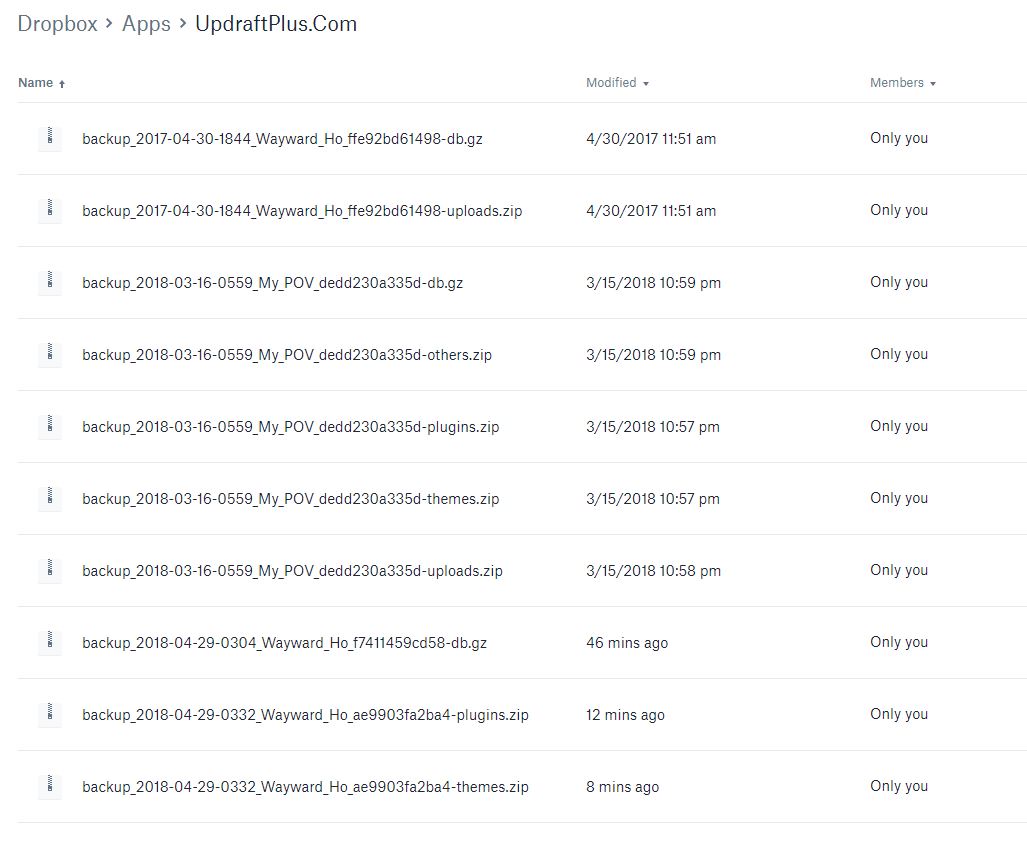Open backup_2018-03-16-0559_My_POV others.zip file

pos(287,355)
